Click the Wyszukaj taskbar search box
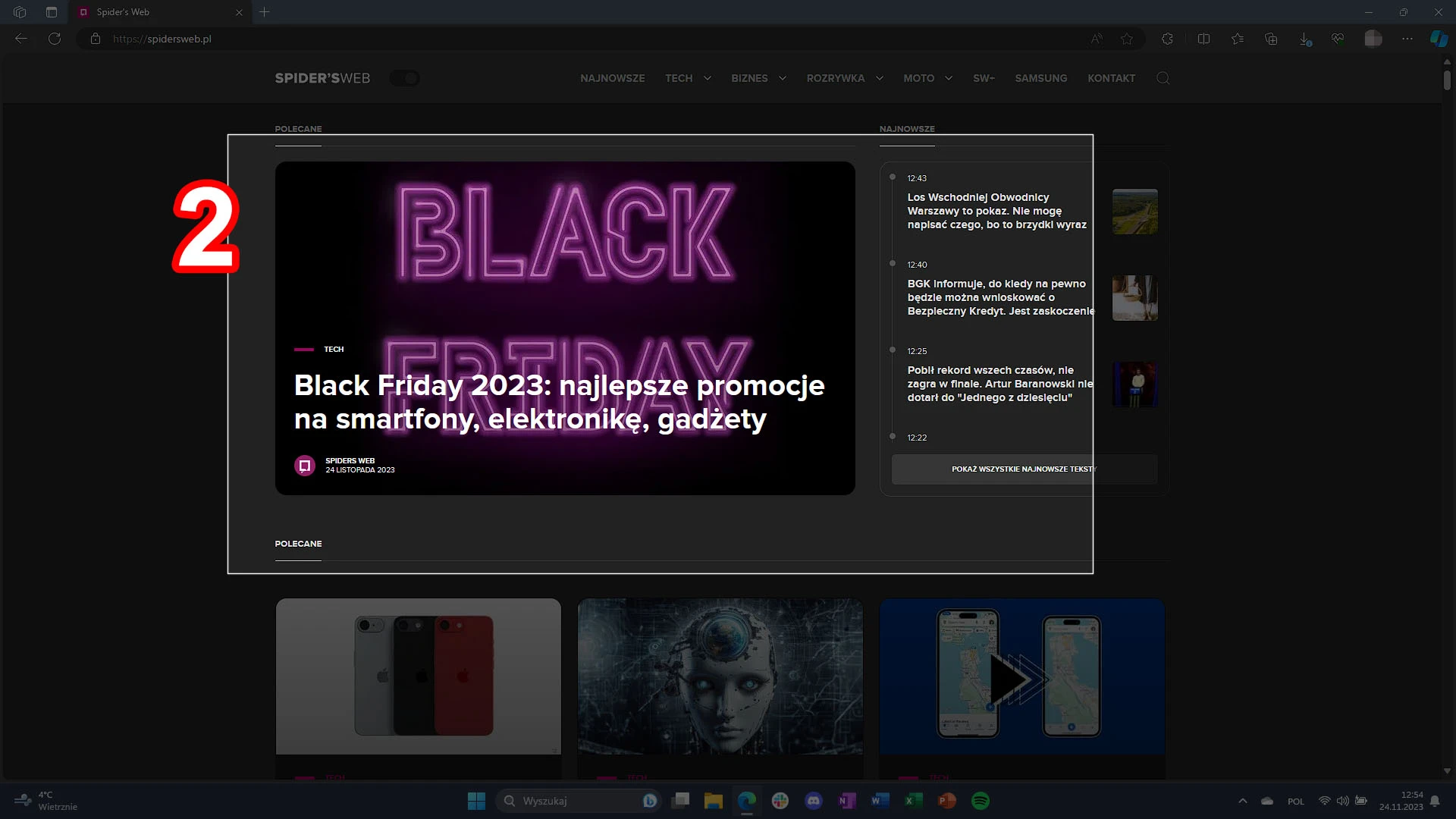The width and height of the screenshot is (1456, 819). pos(578,801)
